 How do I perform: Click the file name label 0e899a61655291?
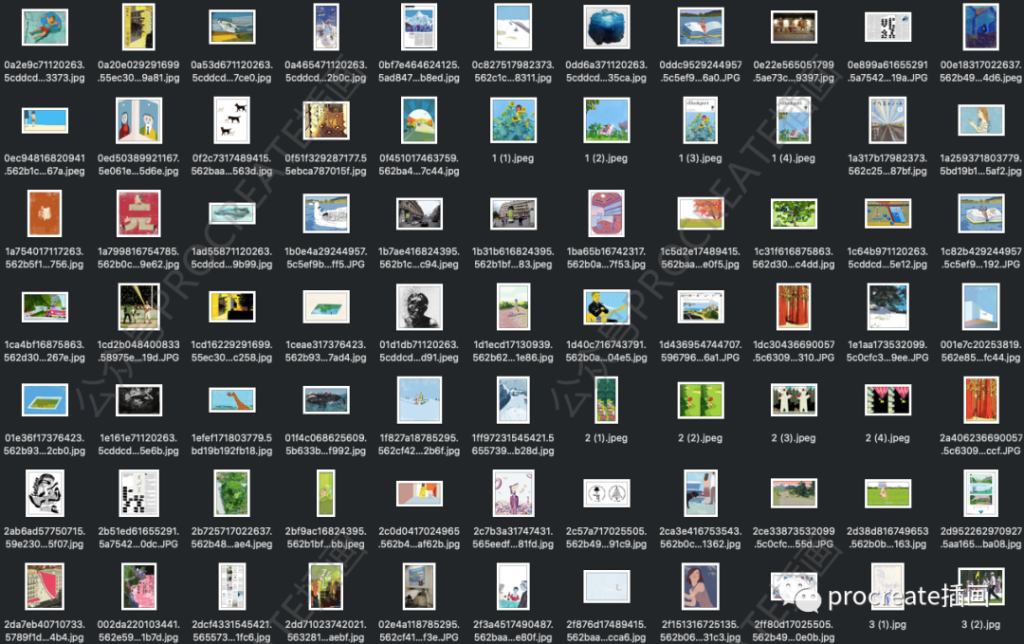coord(888,67)
